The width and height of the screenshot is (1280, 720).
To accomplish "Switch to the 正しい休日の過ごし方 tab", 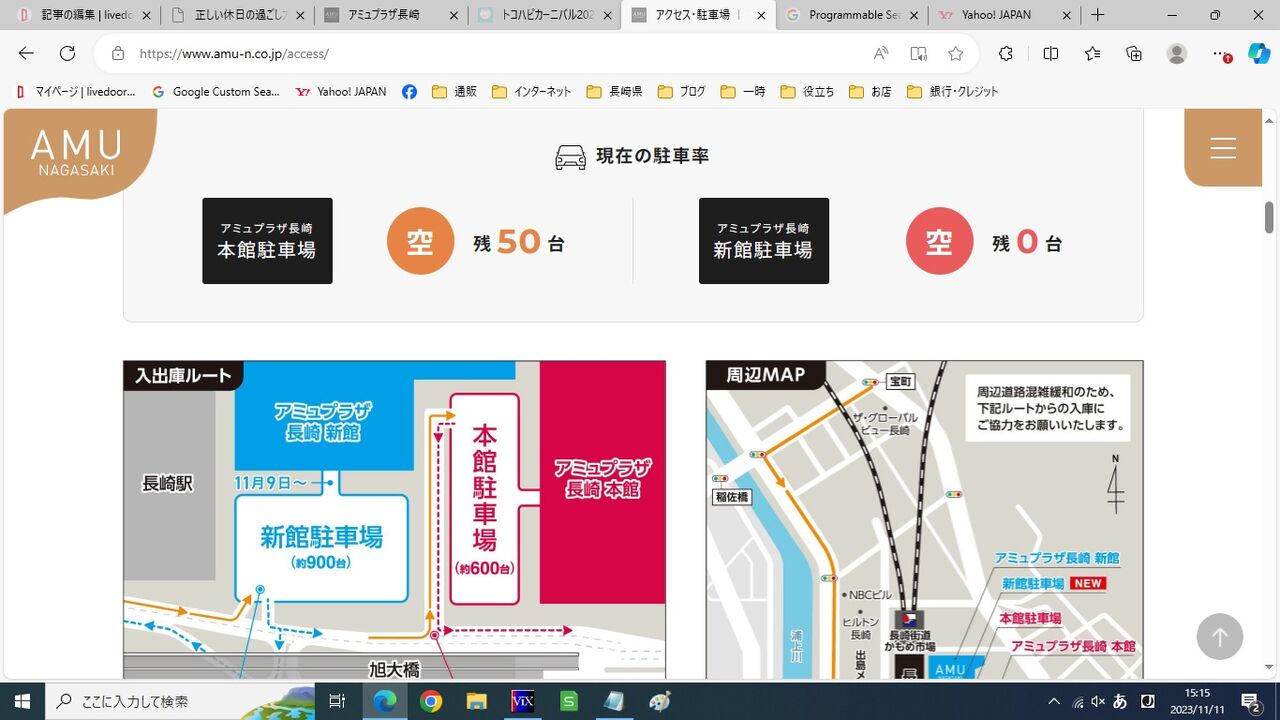I will tap(238, 15).
